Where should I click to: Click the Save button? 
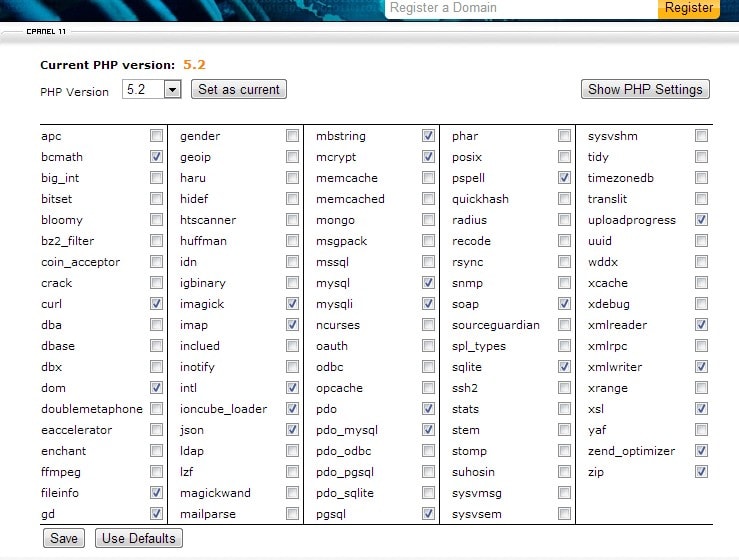pos(64,538)
